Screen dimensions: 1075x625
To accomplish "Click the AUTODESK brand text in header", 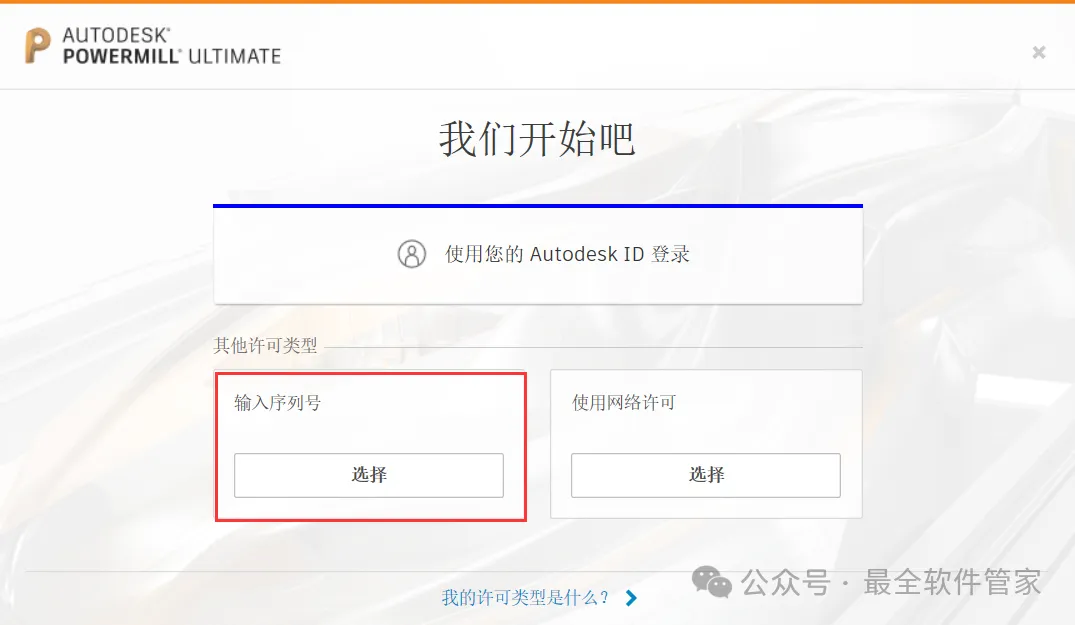I will coord(116,35).
